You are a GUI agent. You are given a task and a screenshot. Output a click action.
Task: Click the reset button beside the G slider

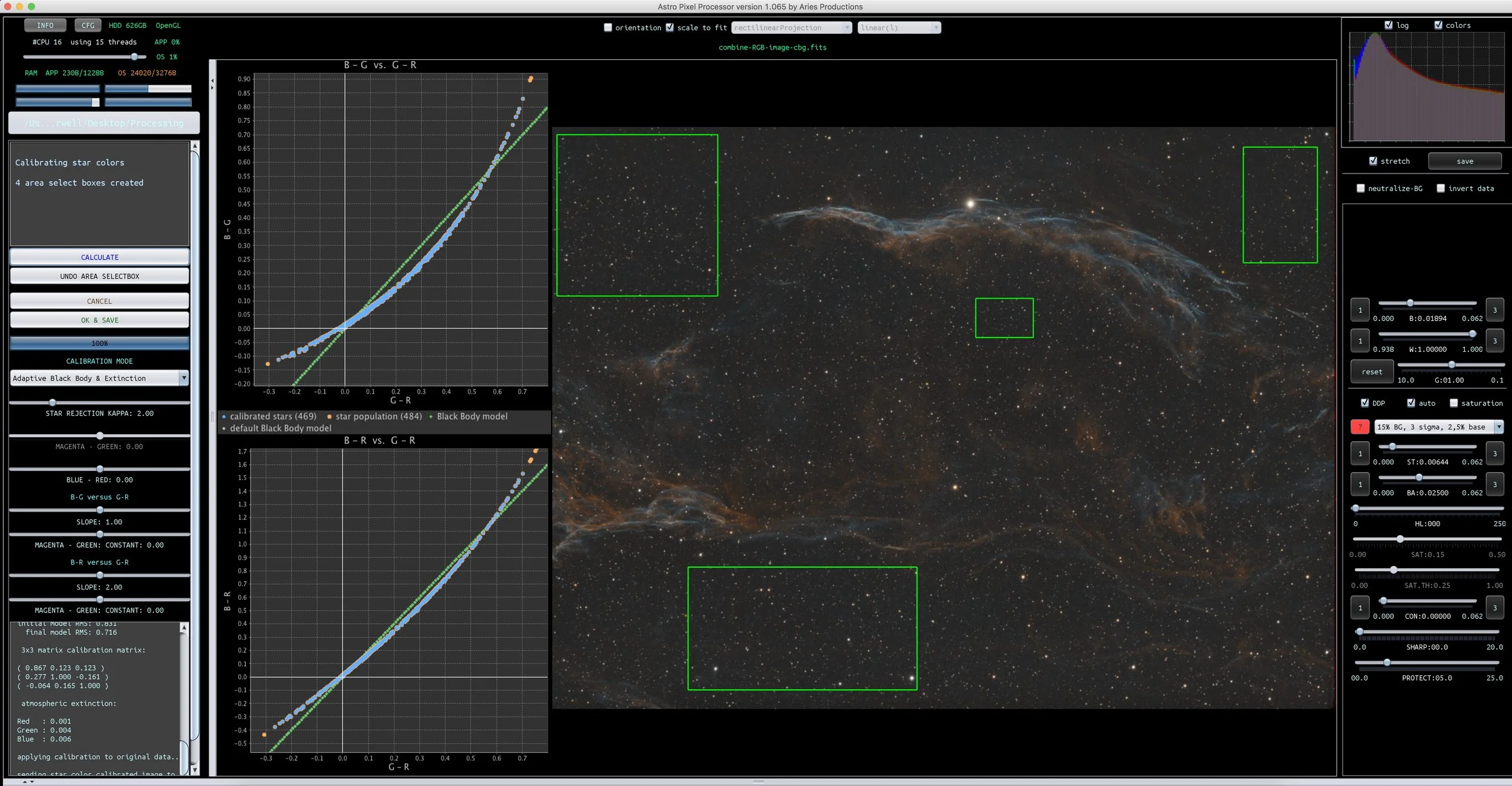1372,372
